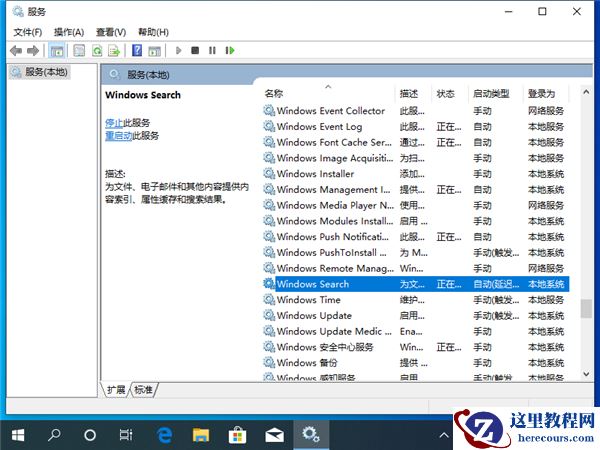Image resolution: width=600 pixels, height=450 pixels.
Task: Select the Windows Management I... row
Action: (x=416, y=189)
